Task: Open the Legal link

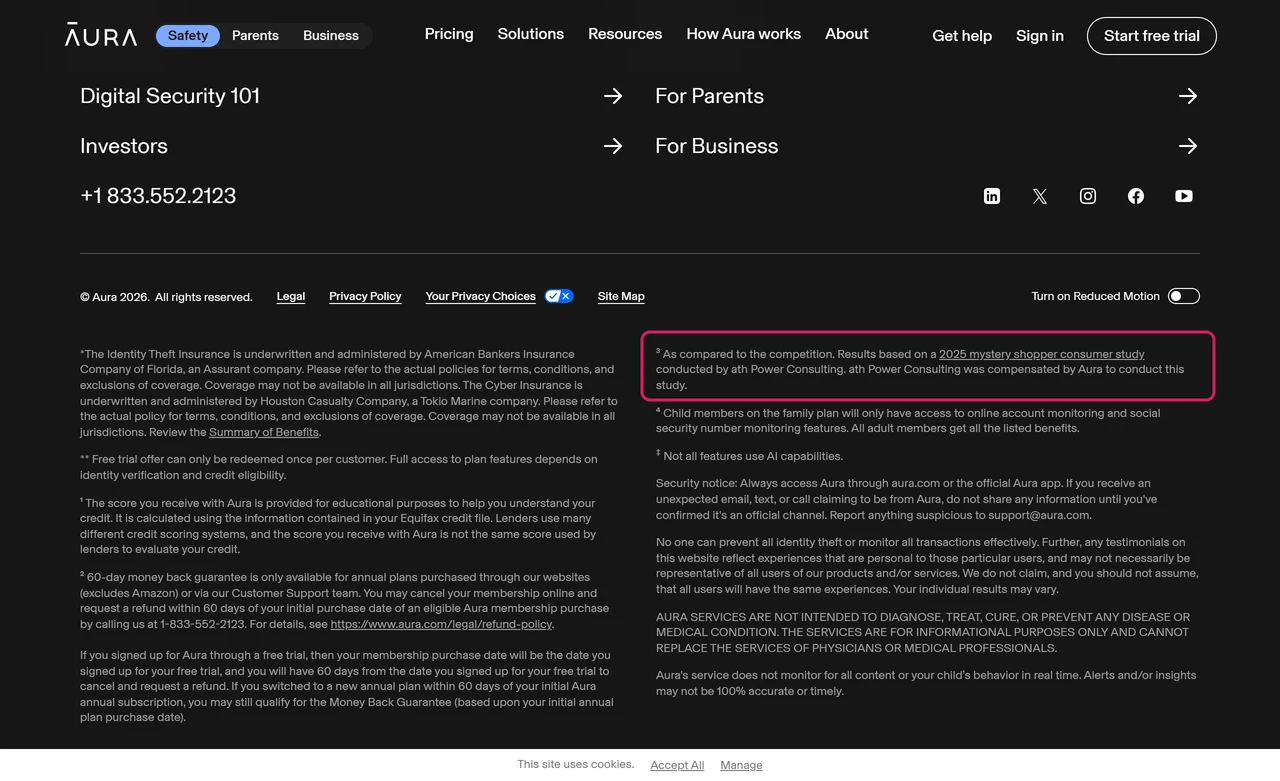Action: [291, 297]
